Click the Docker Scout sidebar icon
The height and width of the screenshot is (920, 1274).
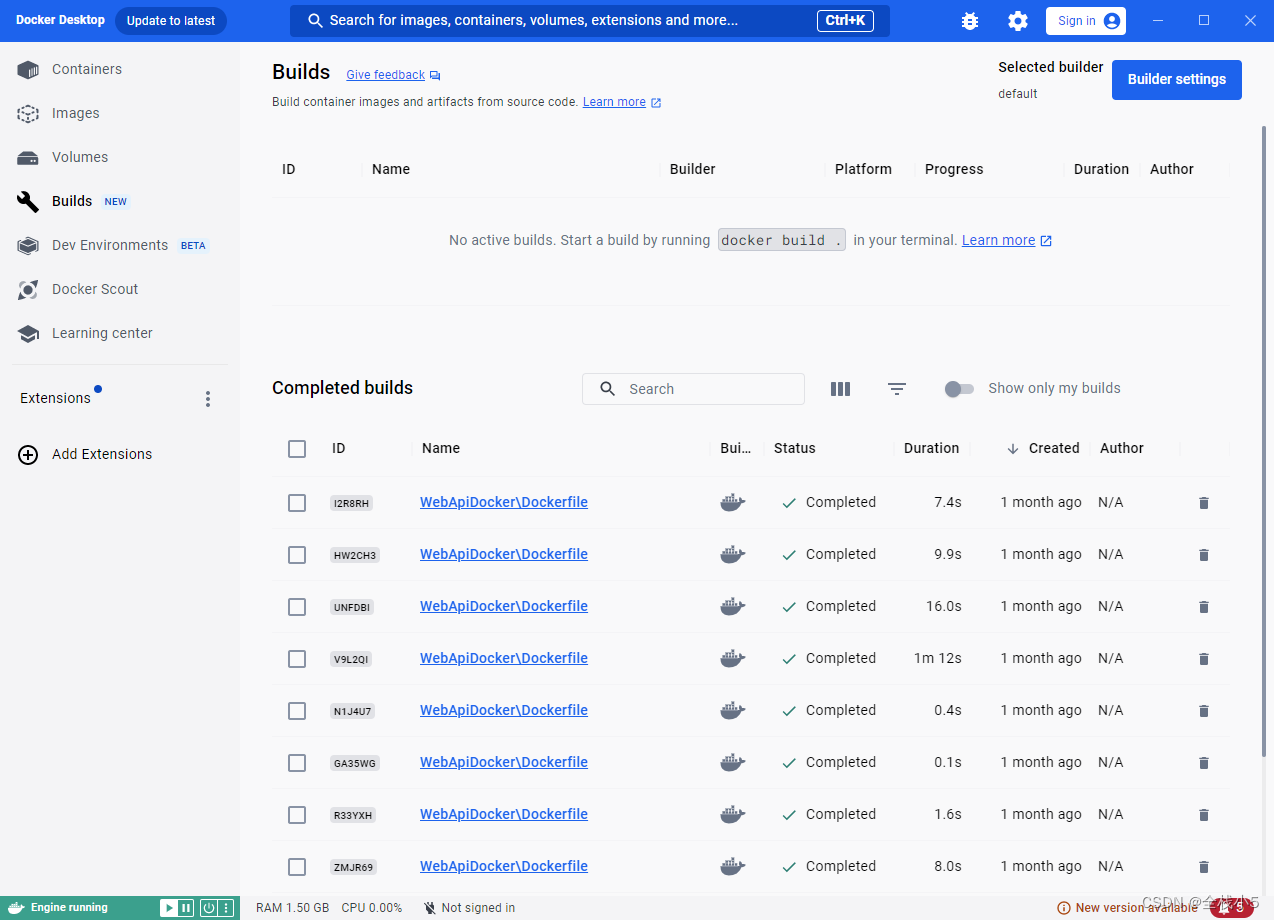coord(28,290)
